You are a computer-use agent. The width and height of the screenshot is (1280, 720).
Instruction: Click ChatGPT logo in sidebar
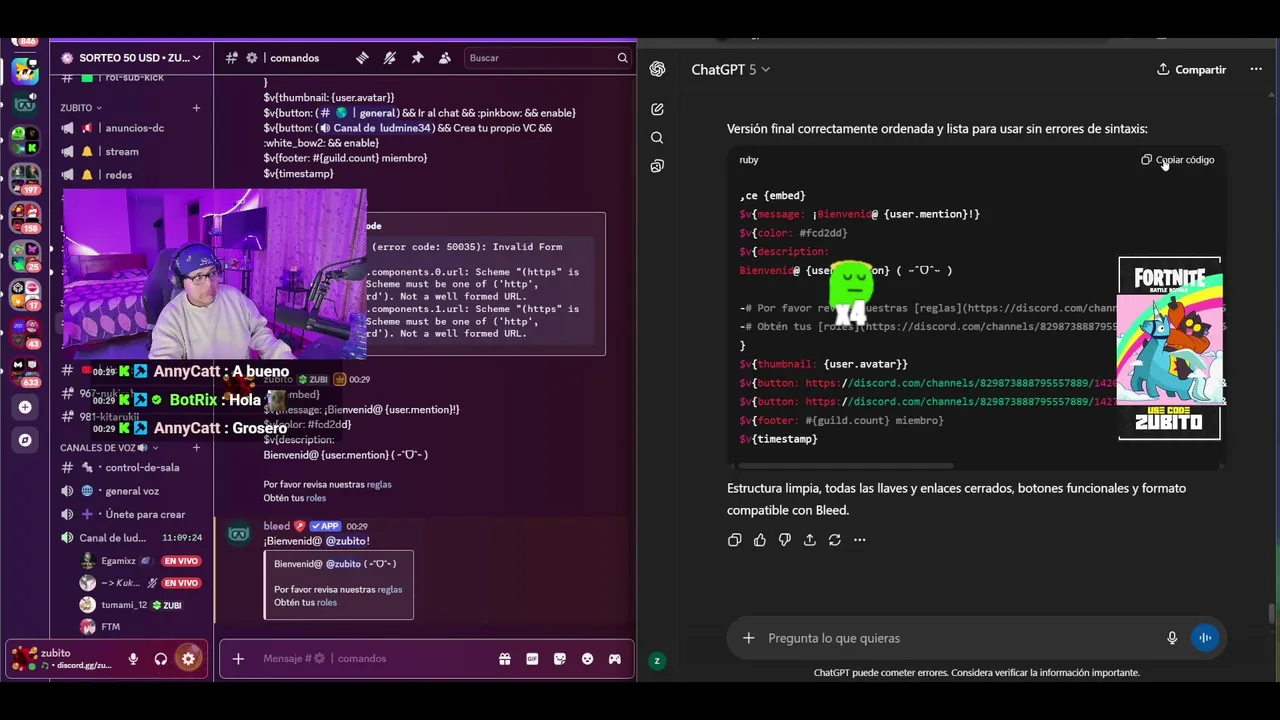tap(657, 69)
